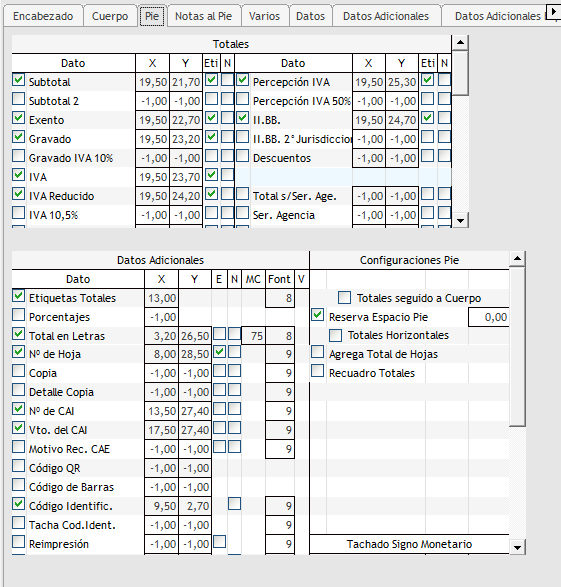This screenshot has height=587, width=561.
Task: Click the Totales scrollbar down arrow
Action: click(460, 220)
